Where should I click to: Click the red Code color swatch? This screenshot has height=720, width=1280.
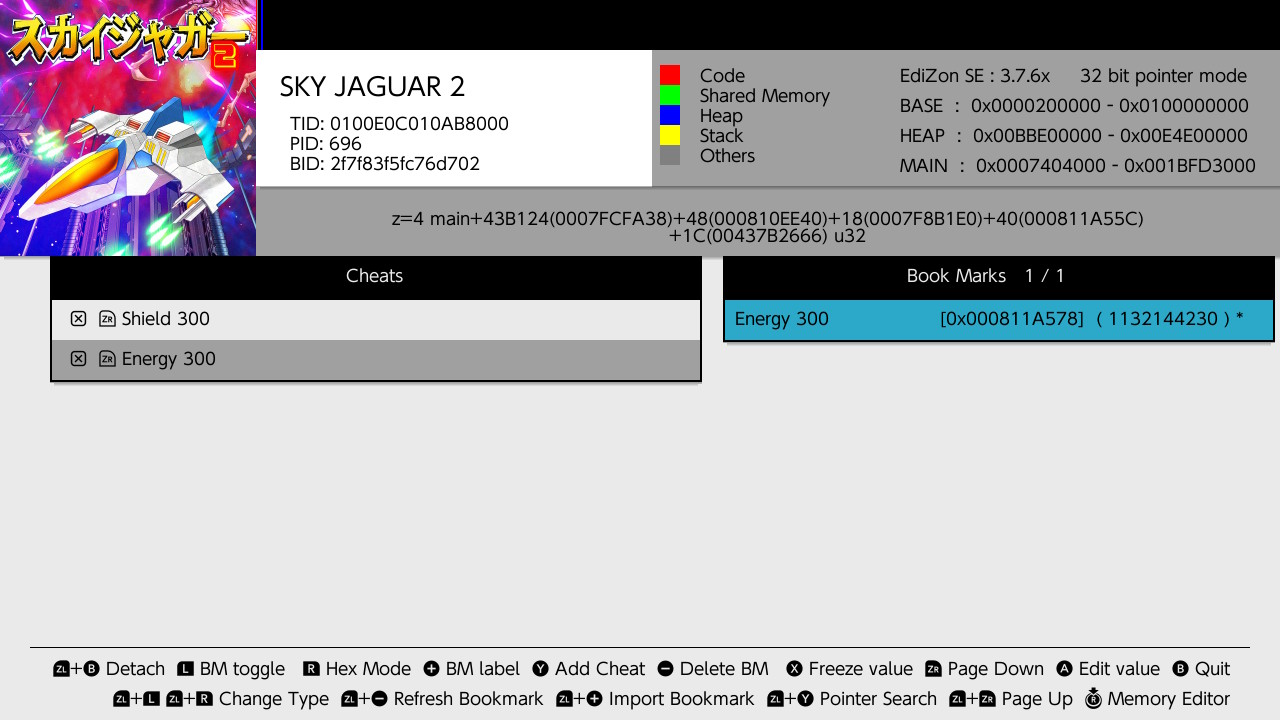670,75
